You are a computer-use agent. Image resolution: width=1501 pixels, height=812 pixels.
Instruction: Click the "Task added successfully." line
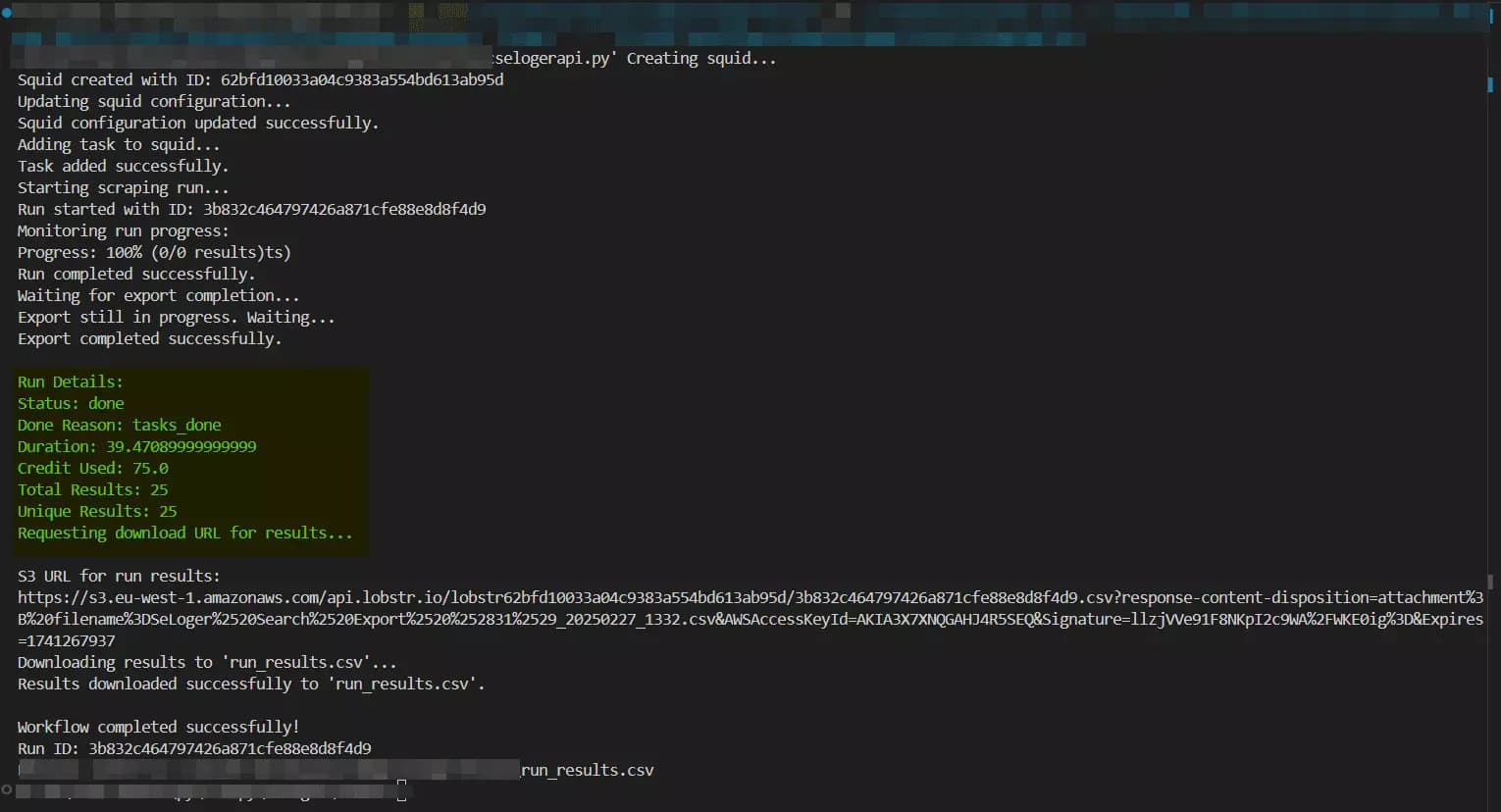[123, 167]
